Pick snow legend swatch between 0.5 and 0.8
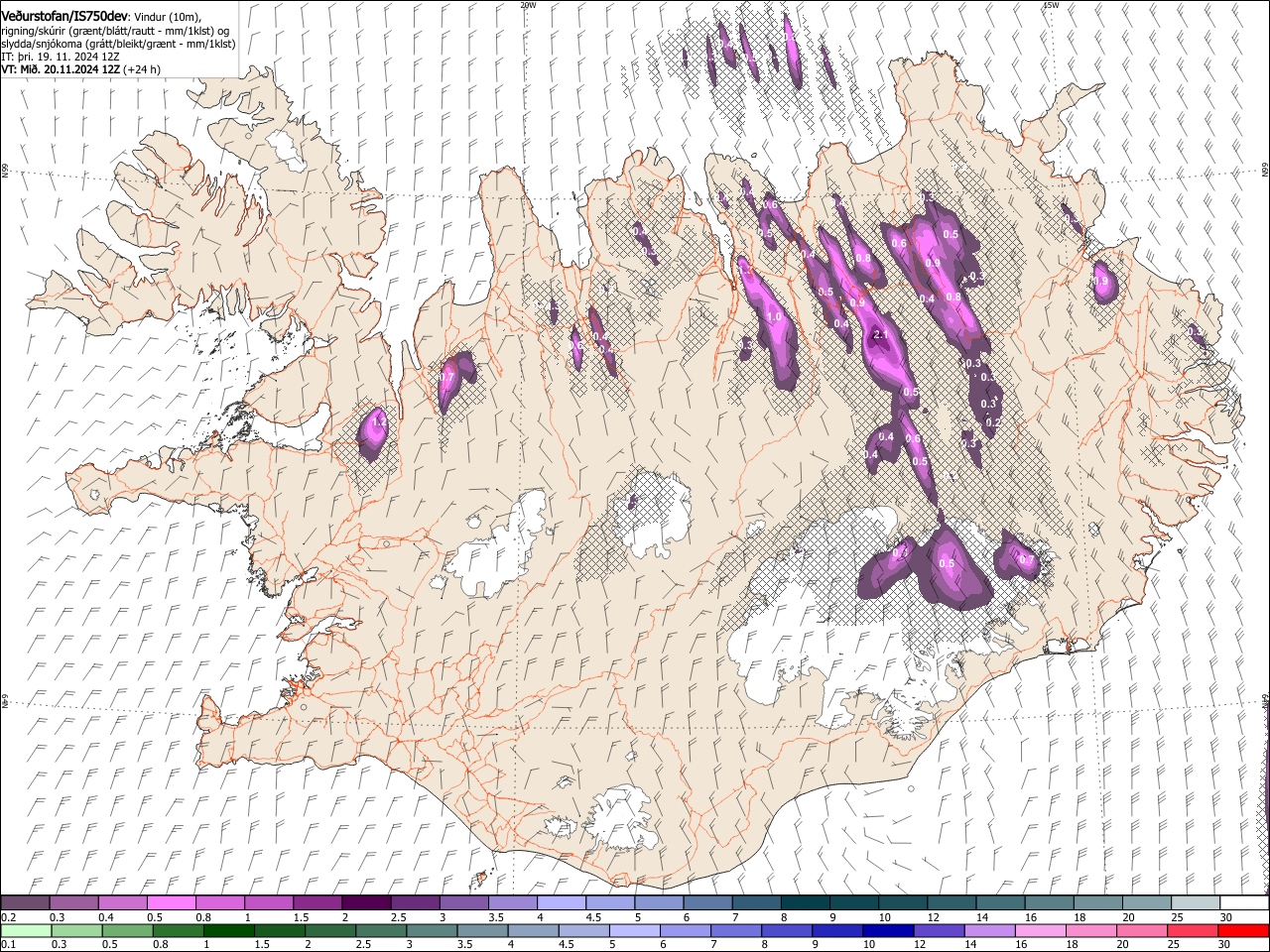This screenshot has width=1270, height=952. 171,902
